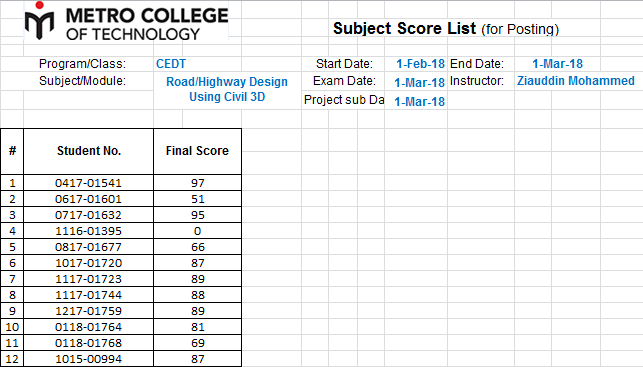Select student number 1116-01395
Viewport: 643px width, 367px height.
click(x=89, y=231)
